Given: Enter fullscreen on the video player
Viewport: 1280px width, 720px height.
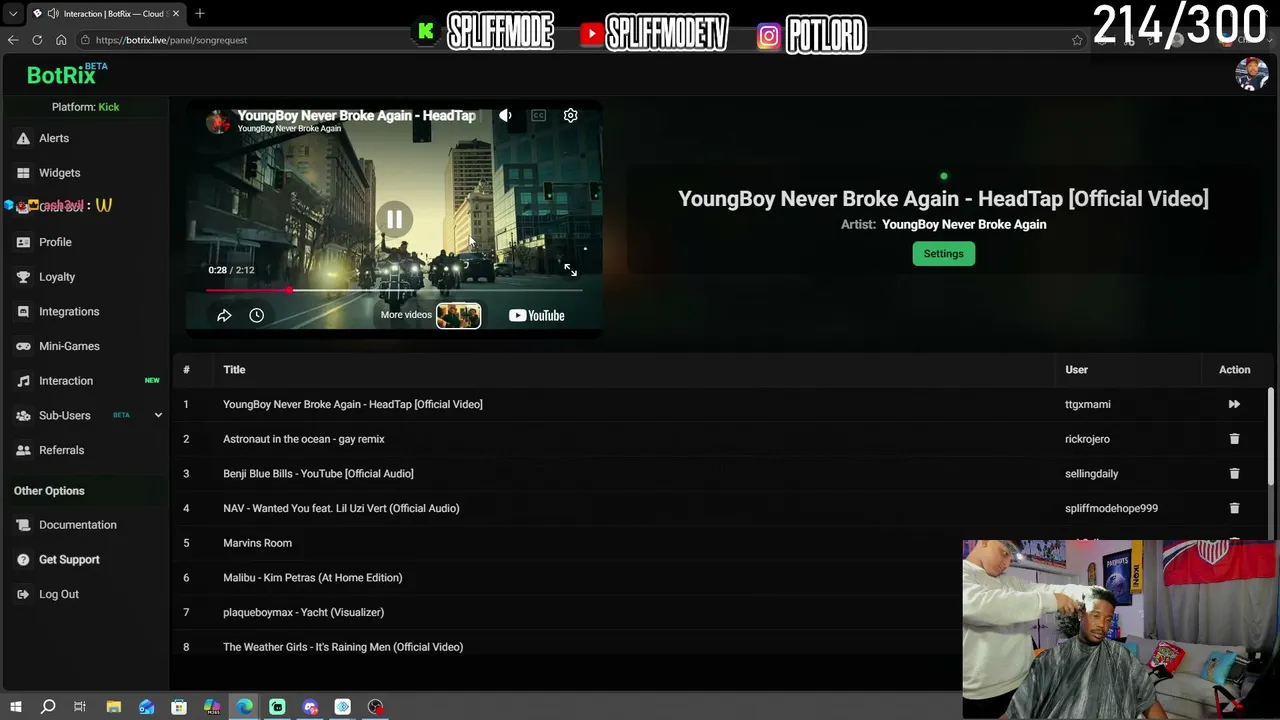Looking at the screenshot, I should click(x=570, y=270).
